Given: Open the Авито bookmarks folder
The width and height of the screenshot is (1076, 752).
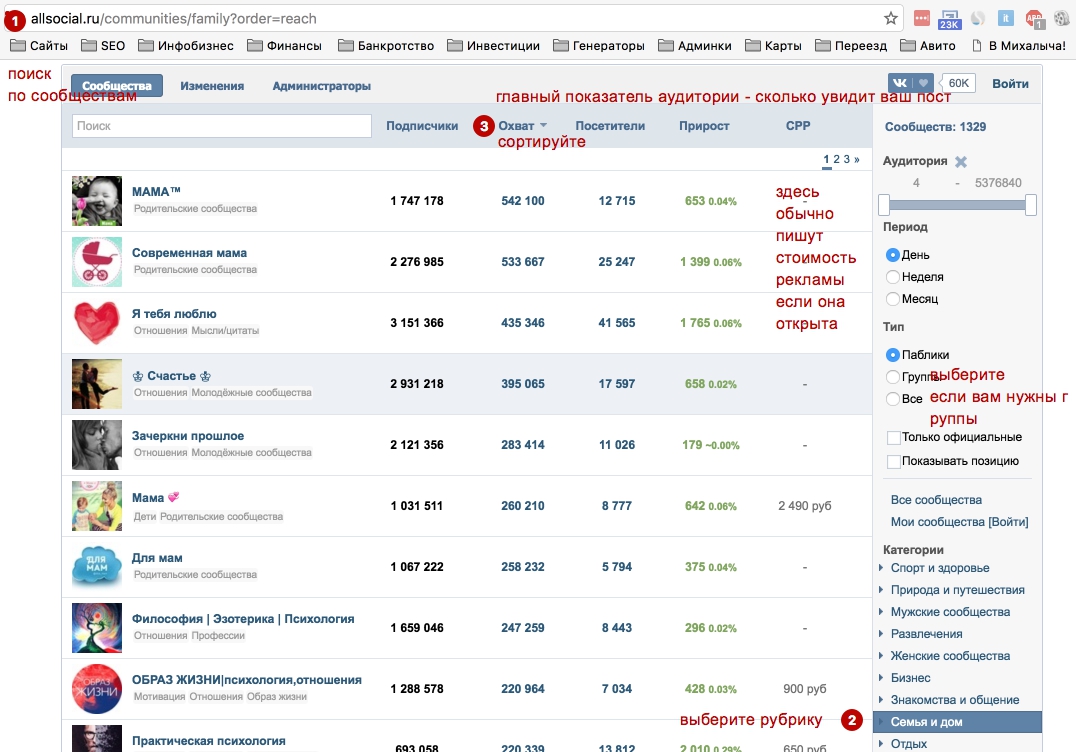Looking at the screenshot, I should tap(928, 46).
